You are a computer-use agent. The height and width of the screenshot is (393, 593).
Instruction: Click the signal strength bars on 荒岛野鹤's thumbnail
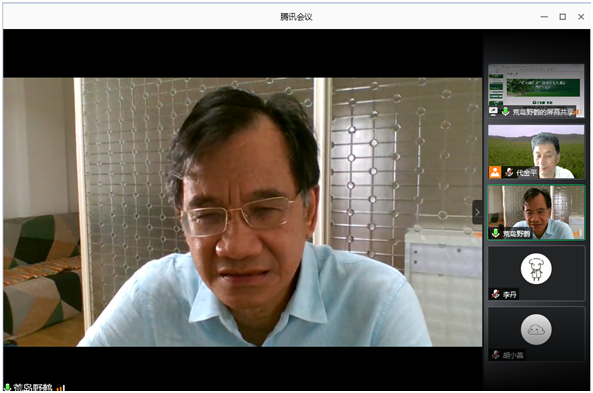(577, 233)
